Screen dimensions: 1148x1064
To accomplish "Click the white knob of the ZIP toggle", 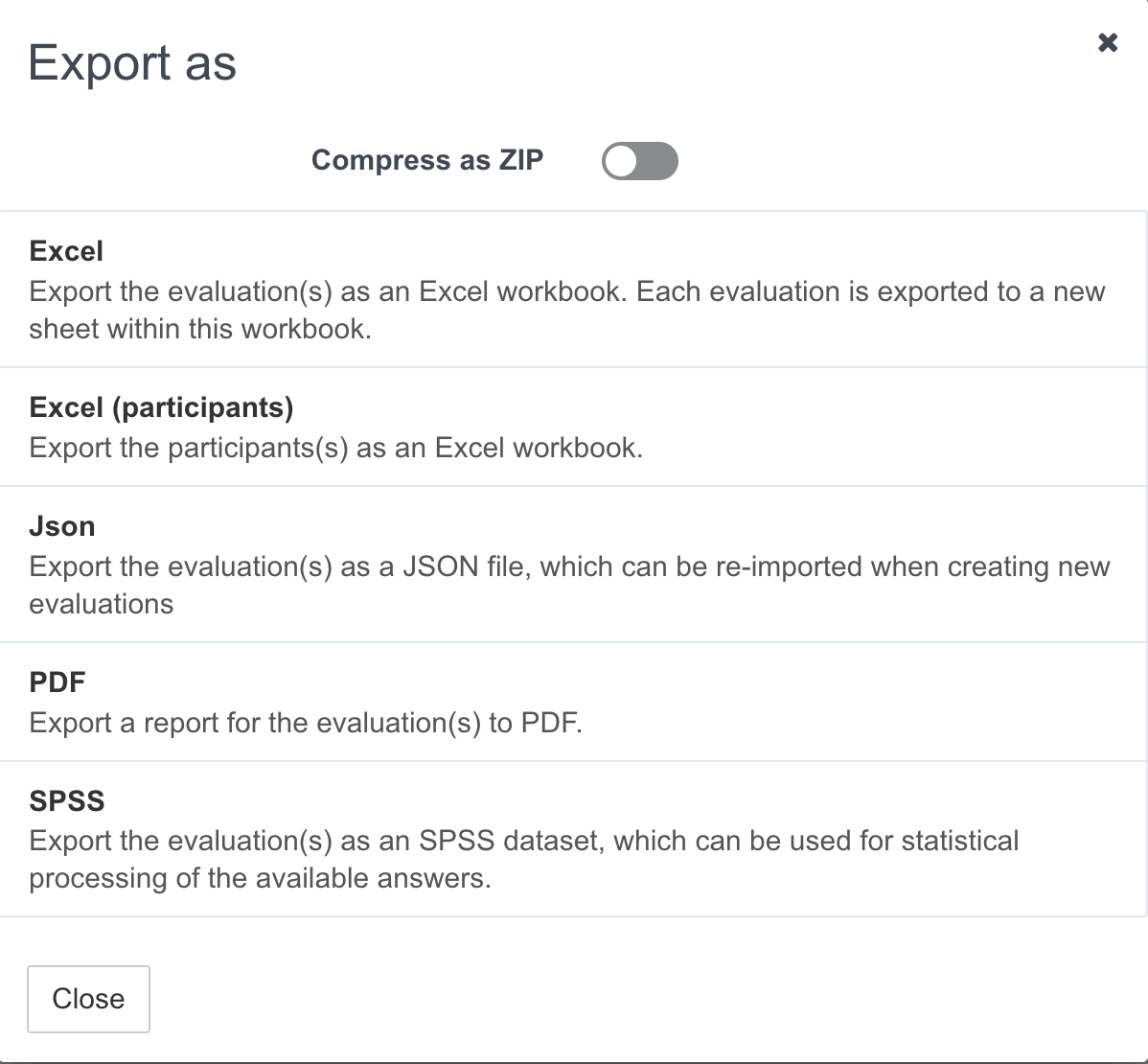I will tap(622, 161).
